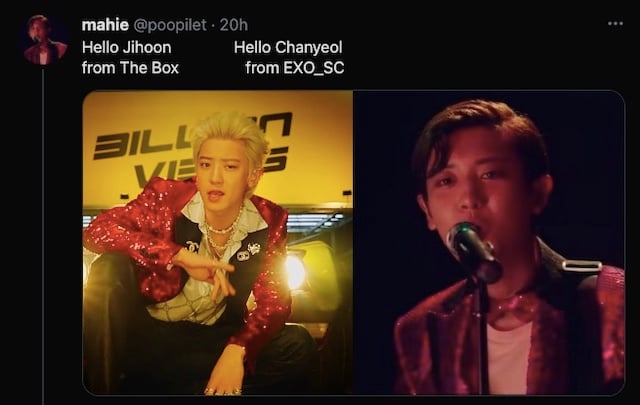Click the display name mahie
This screenshot has height=405, width=640.
(105, 25)
